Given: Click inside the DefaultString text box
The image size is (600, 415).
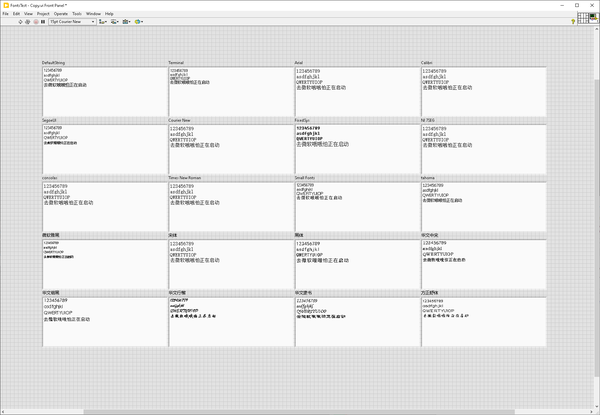Looking at the screenshot, I should [104, 92].
